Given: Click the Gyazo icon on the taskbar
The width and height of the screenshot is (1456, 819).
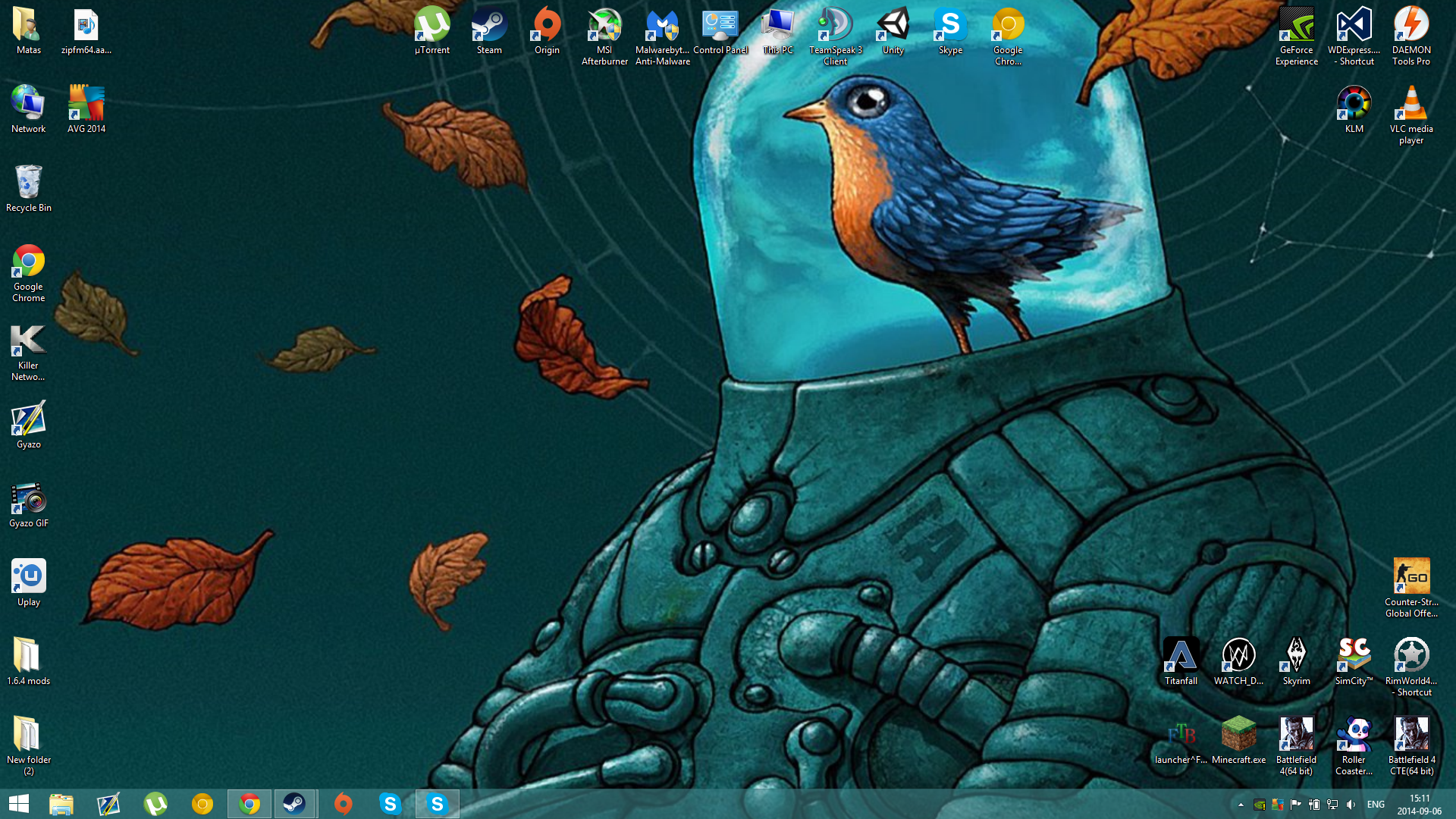Looking at the screenshot, I should click(x=108, y=804).
